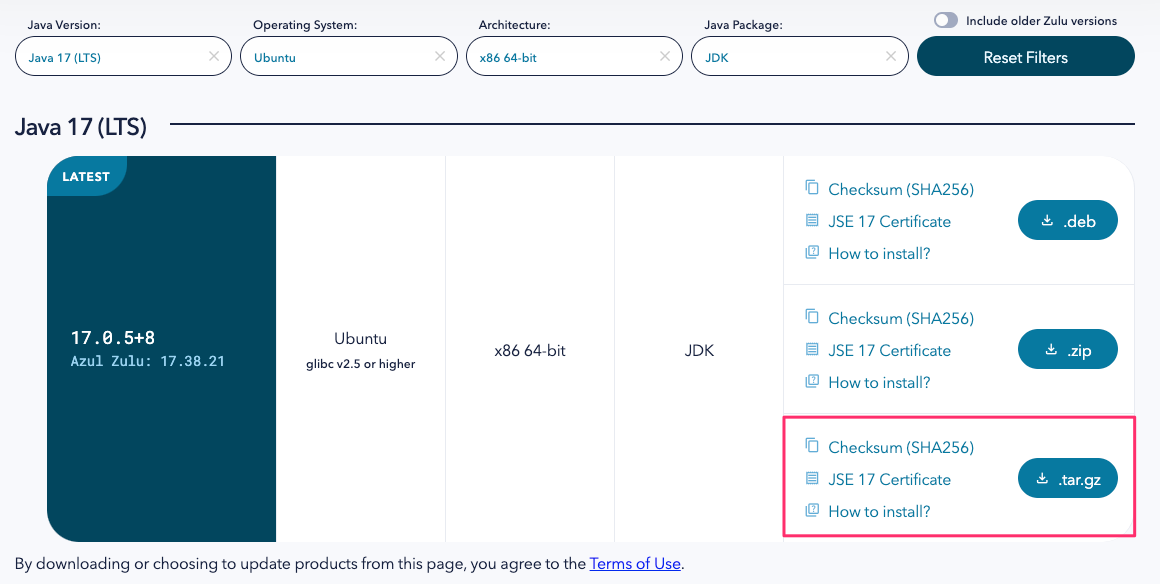This screenshot has width=1160, height=584.
Task: Open How to install? link for .tar.gz
Action: [x=879, y=511]
